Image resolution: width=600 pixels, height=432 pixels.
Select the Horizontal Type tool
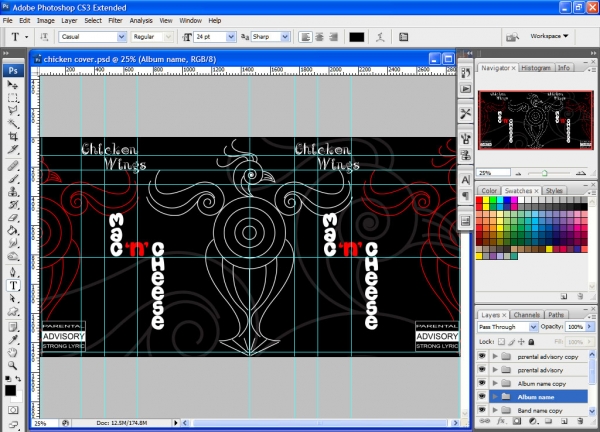tap(13, 285)
